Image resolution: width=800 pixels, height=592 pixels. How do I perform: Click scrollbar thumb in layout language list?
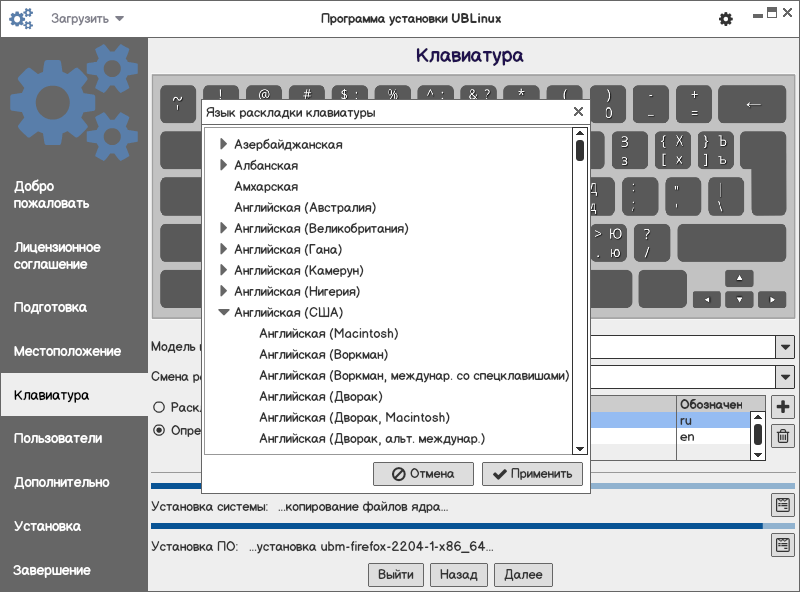point(580,150)
